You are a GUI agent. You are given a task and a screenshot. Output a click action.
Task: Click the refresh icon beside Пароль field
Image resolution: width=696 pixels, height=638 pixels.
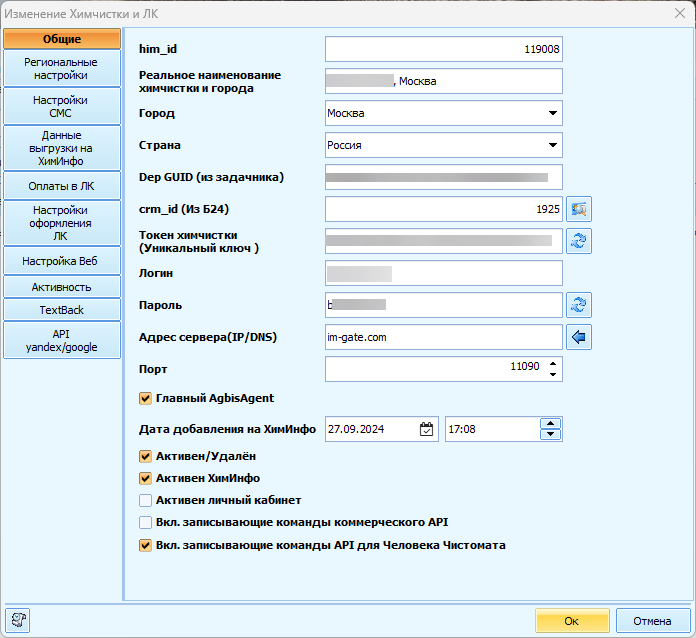[x=579, y=305]
